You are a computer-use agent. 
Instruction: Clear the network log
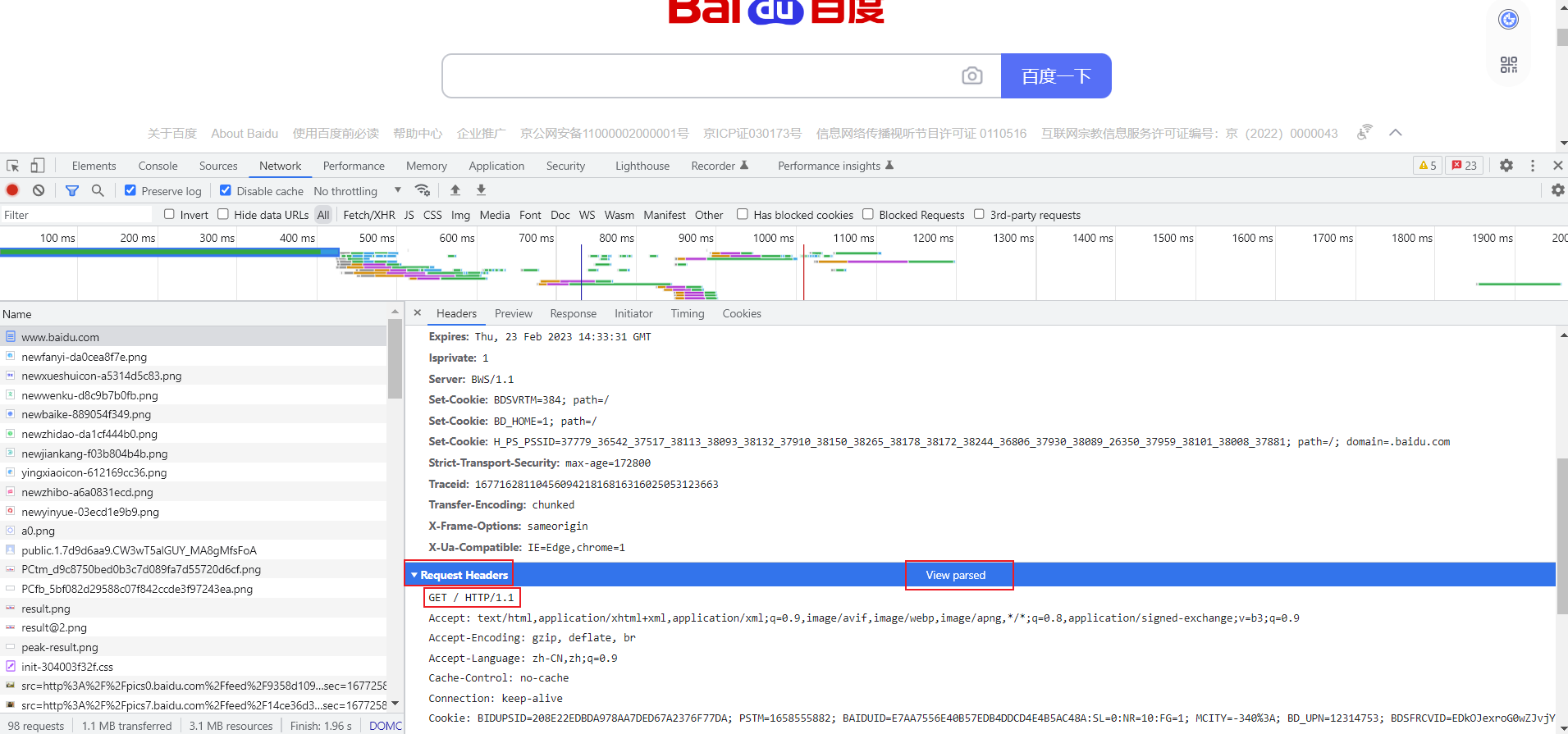(39, 190)
